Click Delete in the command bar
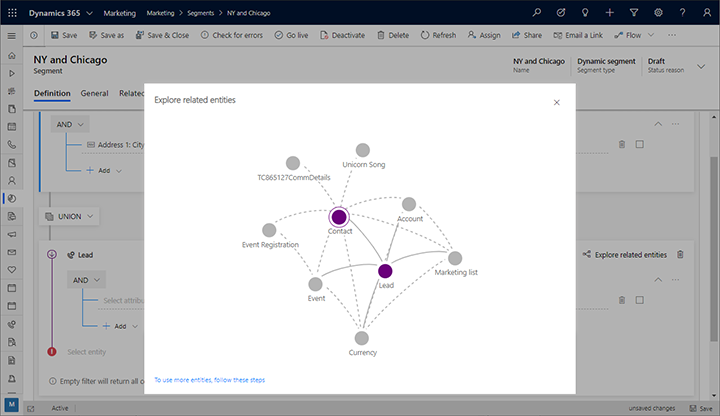This screenshot has height=416, width=720. pos(393,35)
